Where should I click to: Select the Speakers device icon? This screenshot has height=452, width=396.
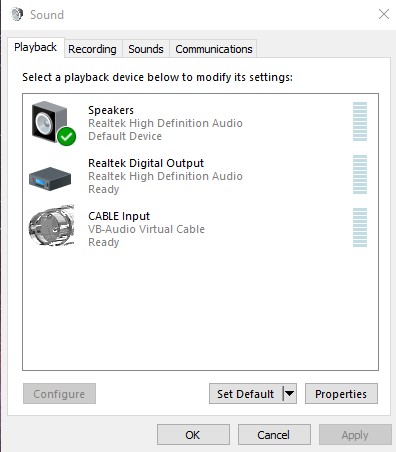(51, 122)
